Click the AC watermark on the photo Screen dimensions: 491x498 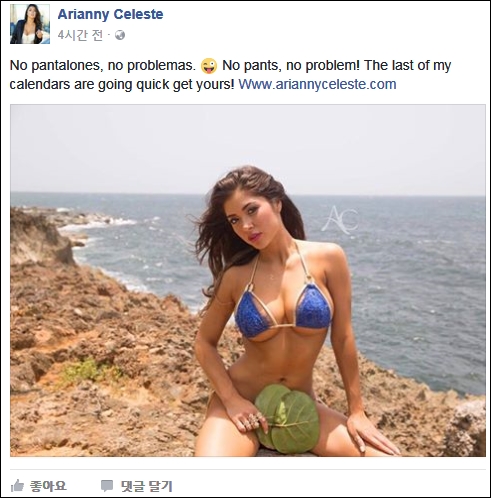coord(340,219)
